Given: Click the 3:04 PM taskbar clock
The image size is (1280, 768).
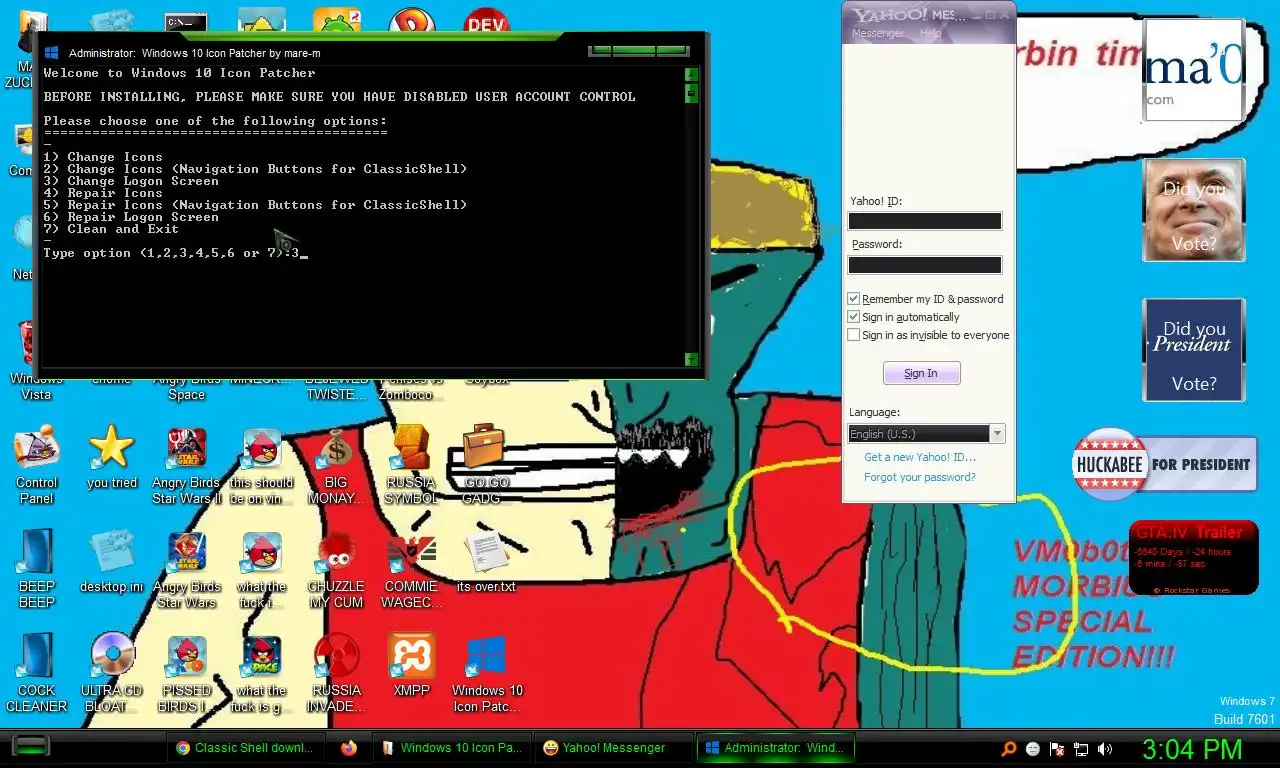Looking at the screenshot, I should (1192, 749).
